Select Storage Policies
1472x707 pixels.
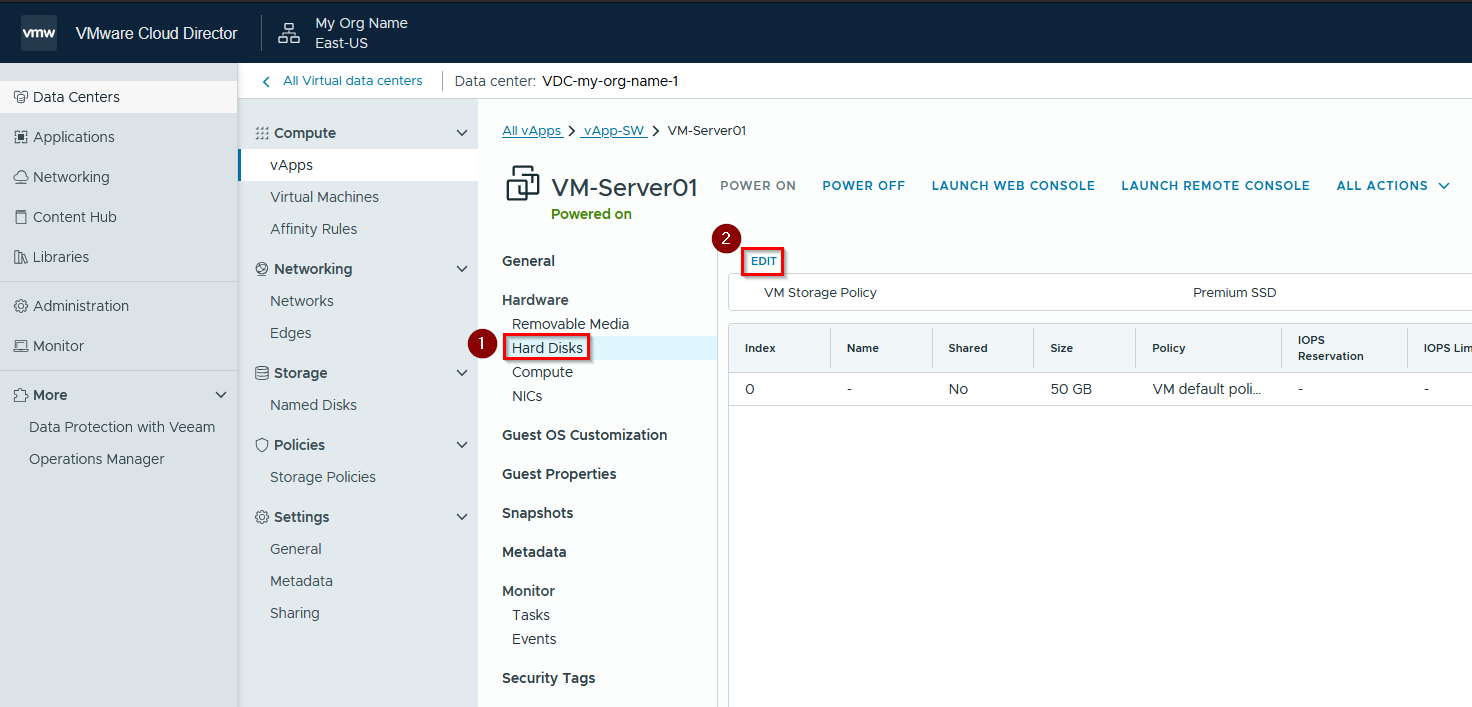coord(323,477)
